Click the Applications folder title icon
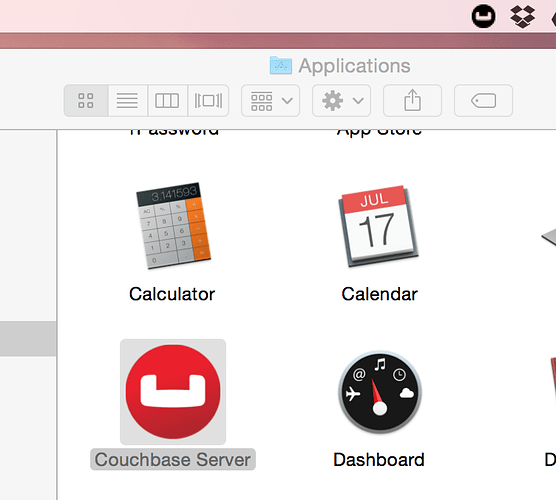 (281, 65)
